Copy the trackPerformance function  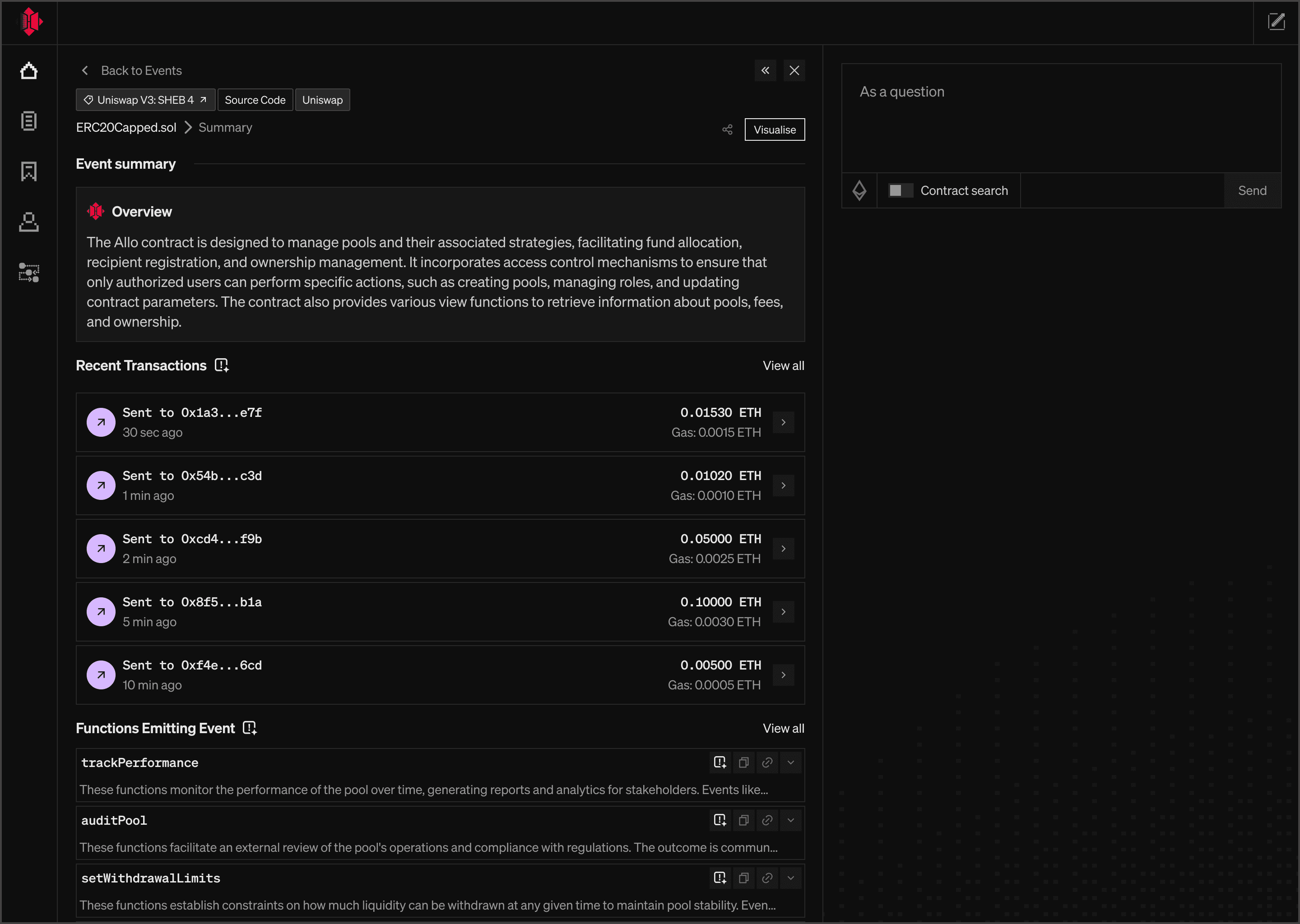coord(743,762)
